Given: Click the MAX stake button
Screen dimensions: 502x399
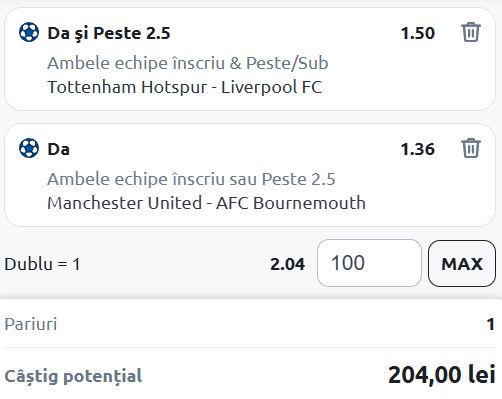Looking at the screenshot, I should (x=462, y=263).
